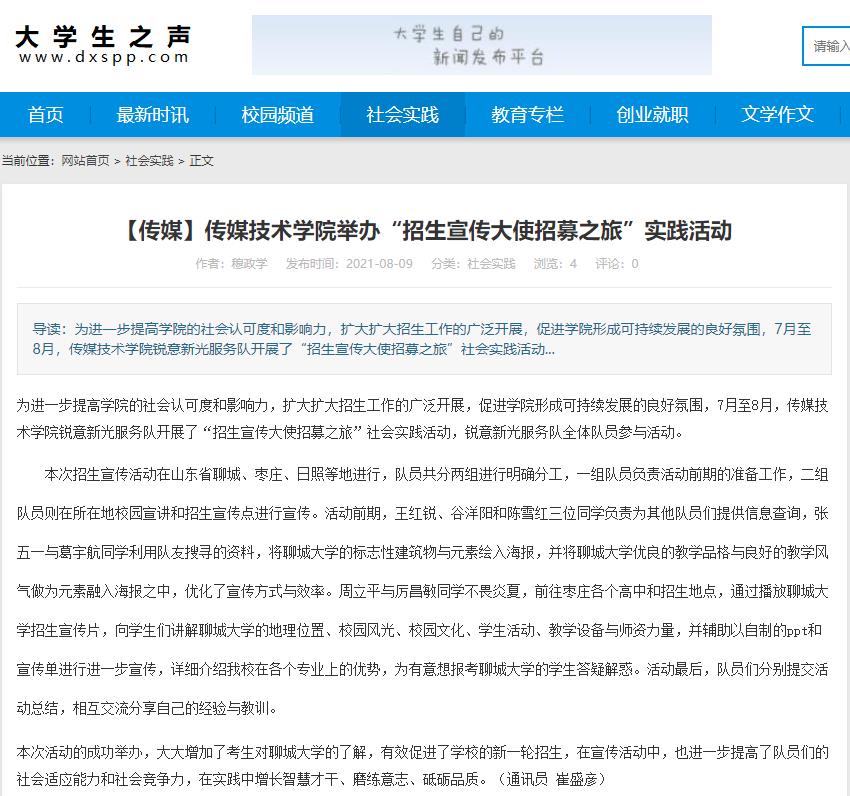Open 社会实践 in the blue navigation bar
Viewport: 850px width, 796px height.
[x=402, y=114]
